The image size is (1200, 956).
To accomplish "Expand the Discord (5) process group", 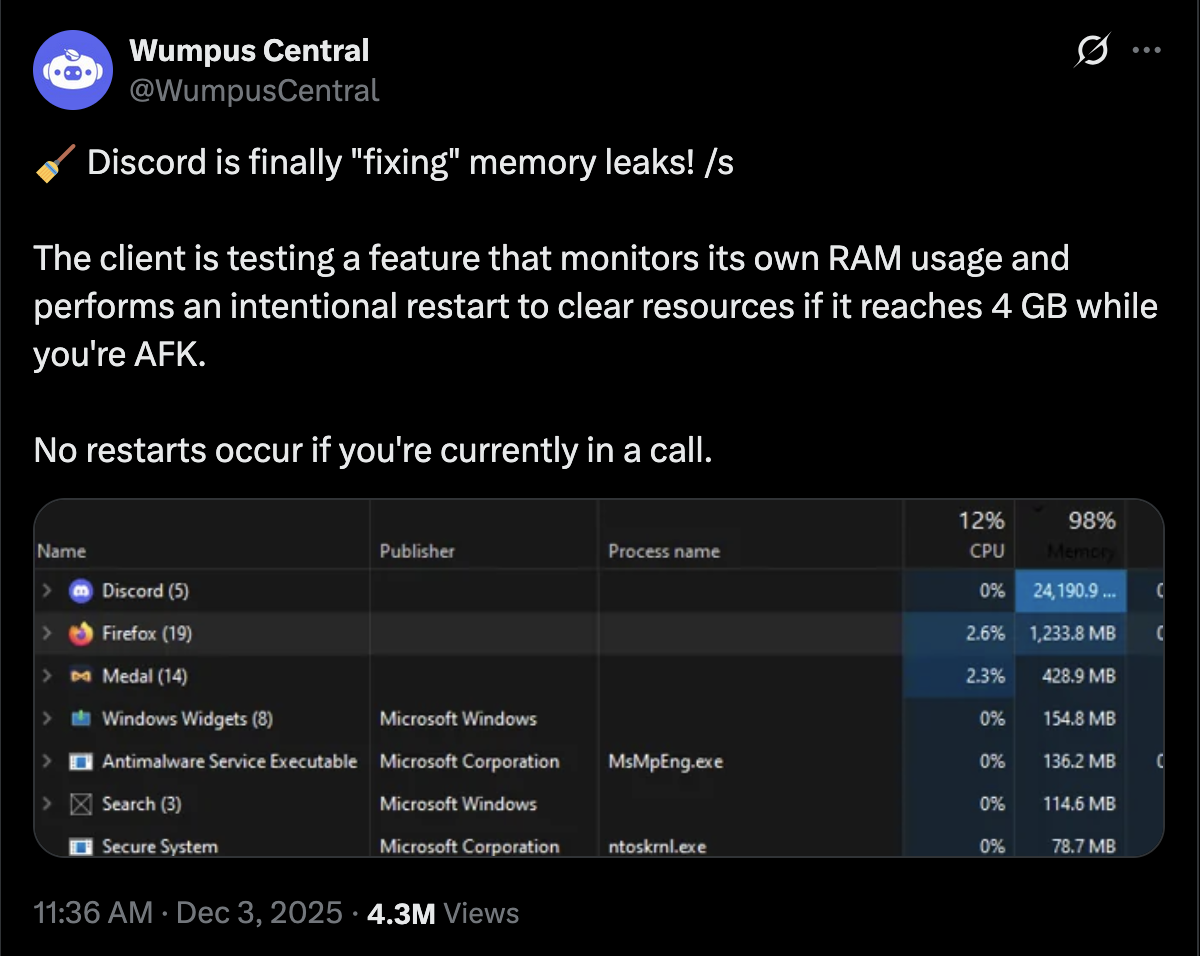I will point(46,591).
